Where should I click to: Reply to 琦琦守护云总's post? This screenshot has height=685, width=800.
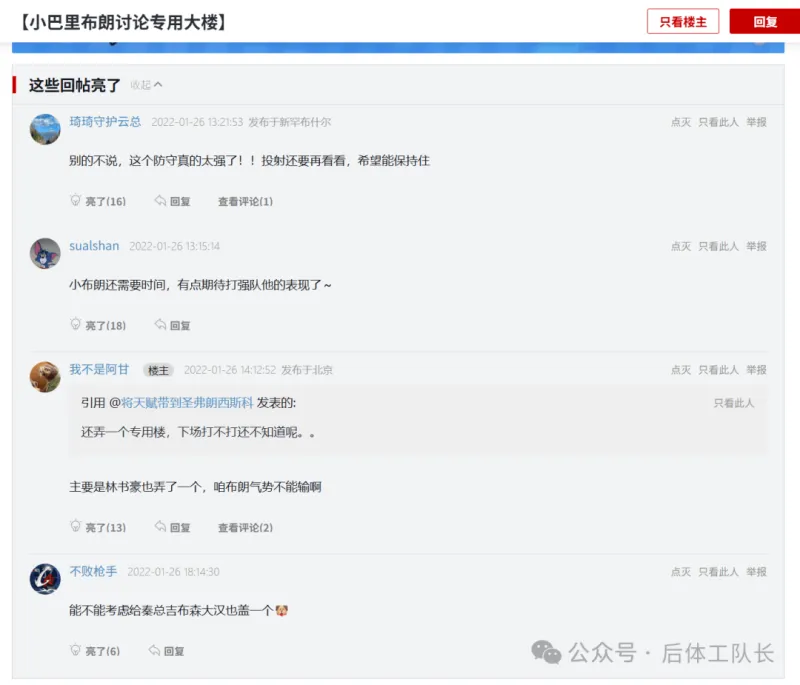point(172,201)
